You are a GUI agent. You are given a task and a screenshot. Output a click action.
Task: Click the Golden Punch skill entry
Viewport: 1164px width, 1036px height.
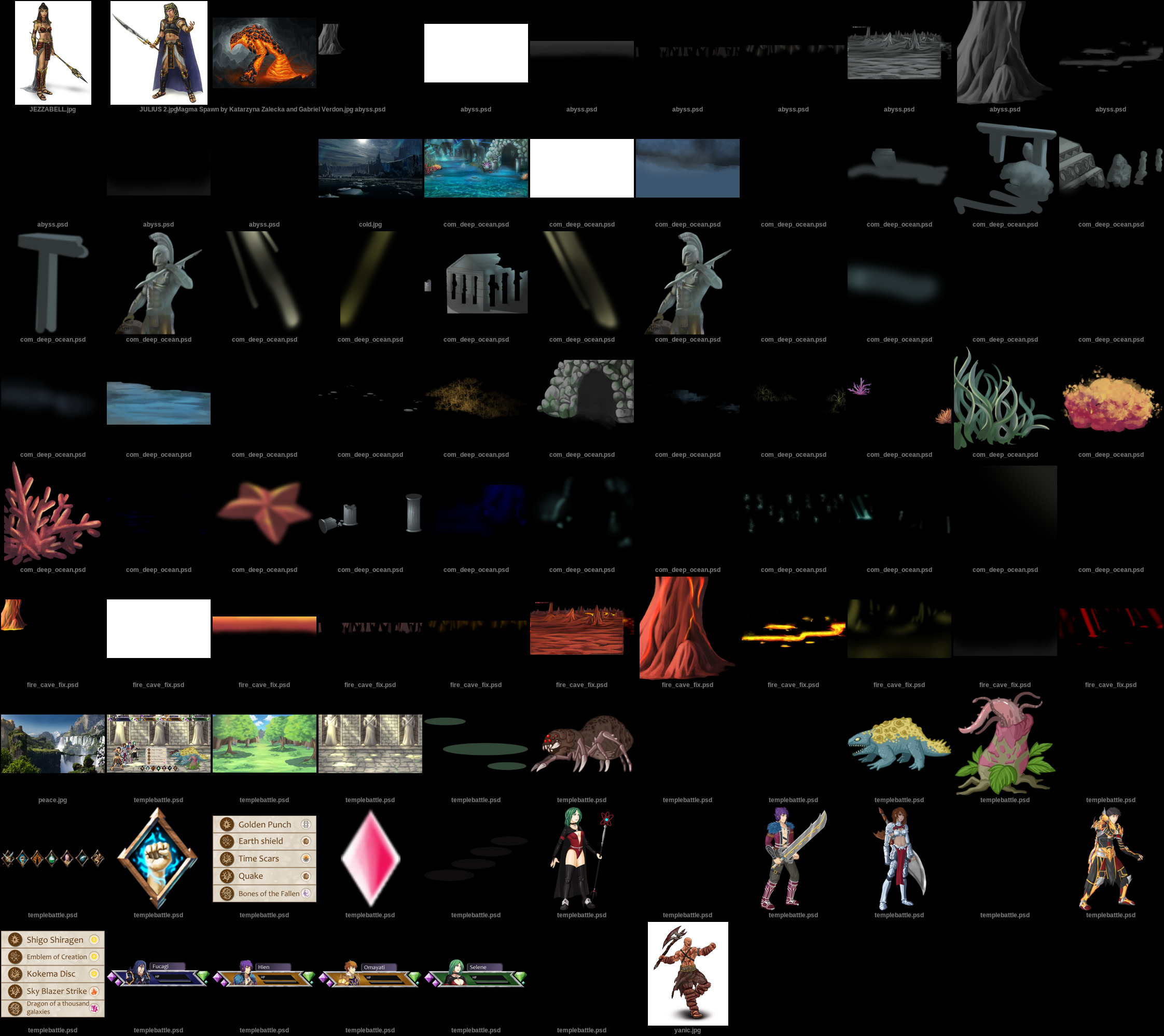tap(264, 824)
